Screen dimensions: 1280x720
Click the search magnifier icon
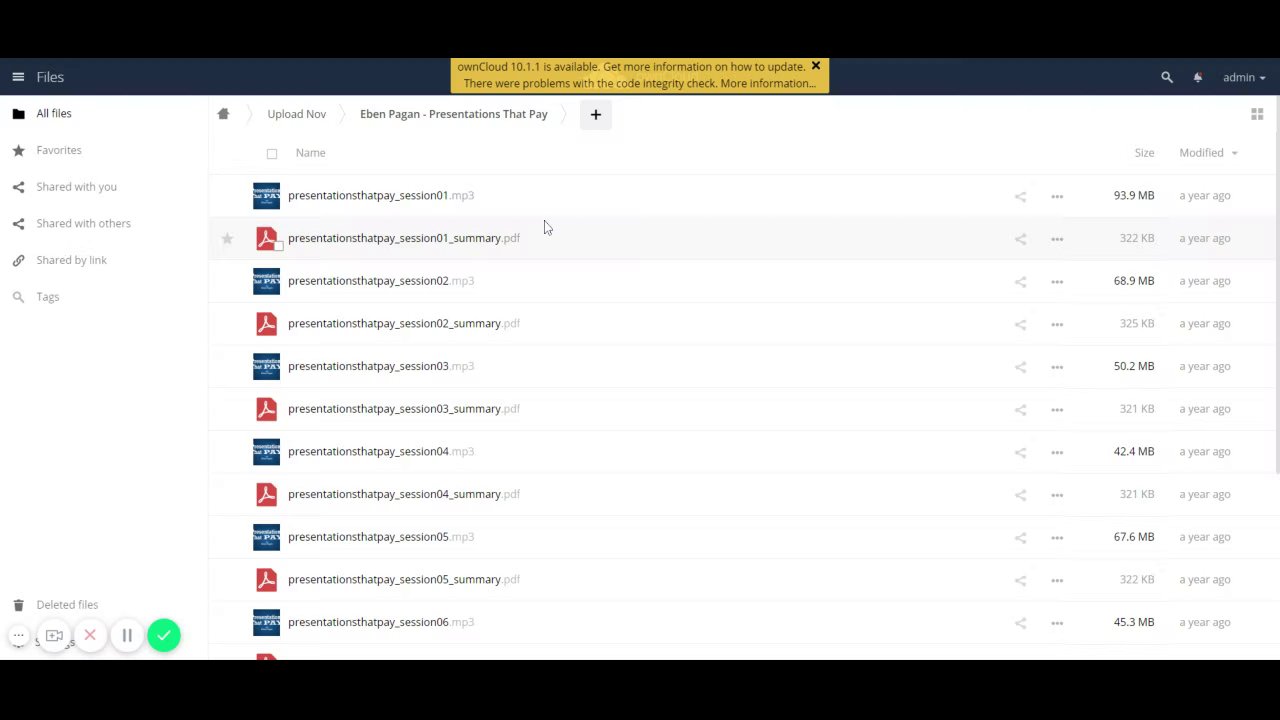pyautogui.click(x=1167, y=77)
